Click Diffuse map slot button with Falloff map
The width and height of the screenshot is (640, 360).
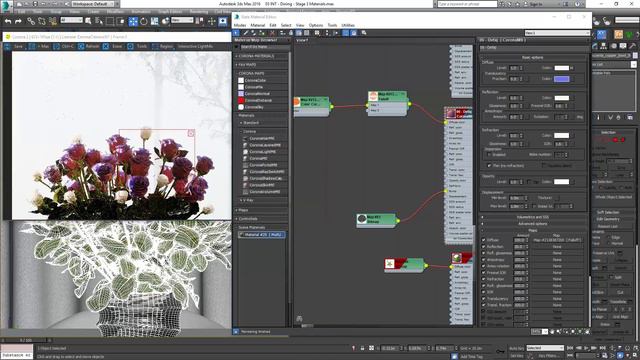pyautogui.click(x=557, y=240)
